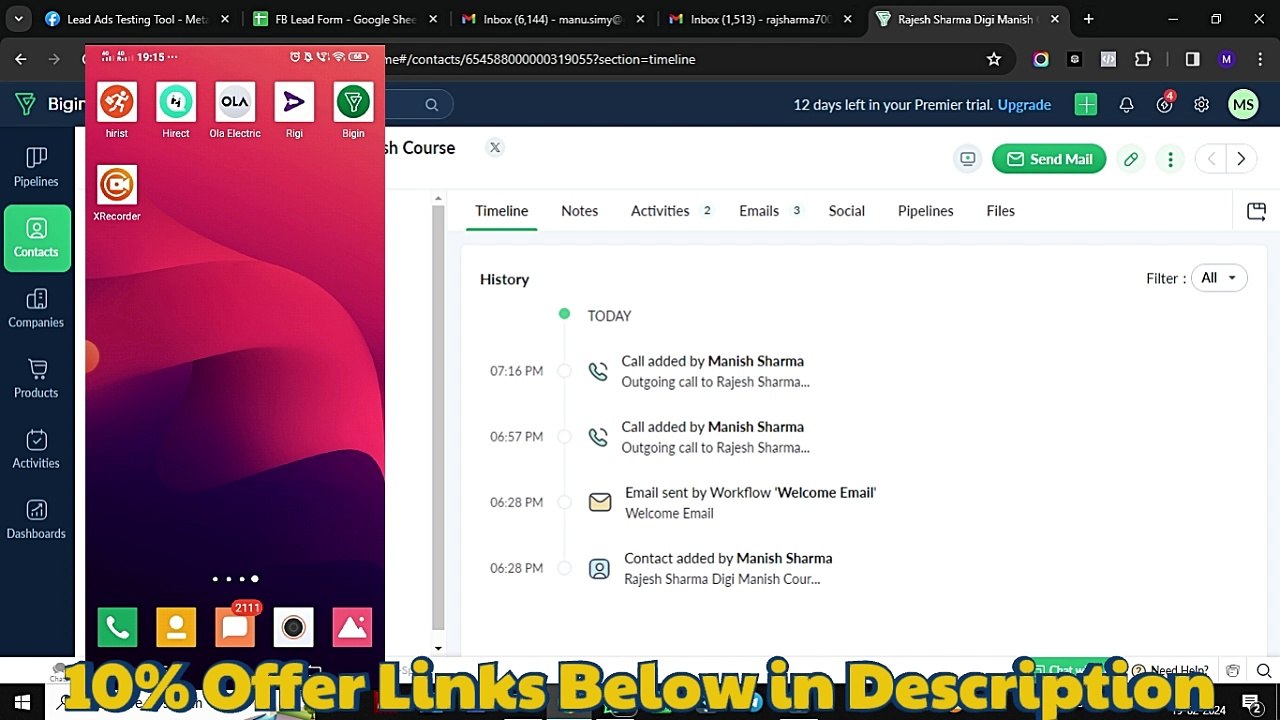The height and width of the screenshot is (720, 1280).
Task: Open the phone dialer app in dock
Action: (117, 627)
